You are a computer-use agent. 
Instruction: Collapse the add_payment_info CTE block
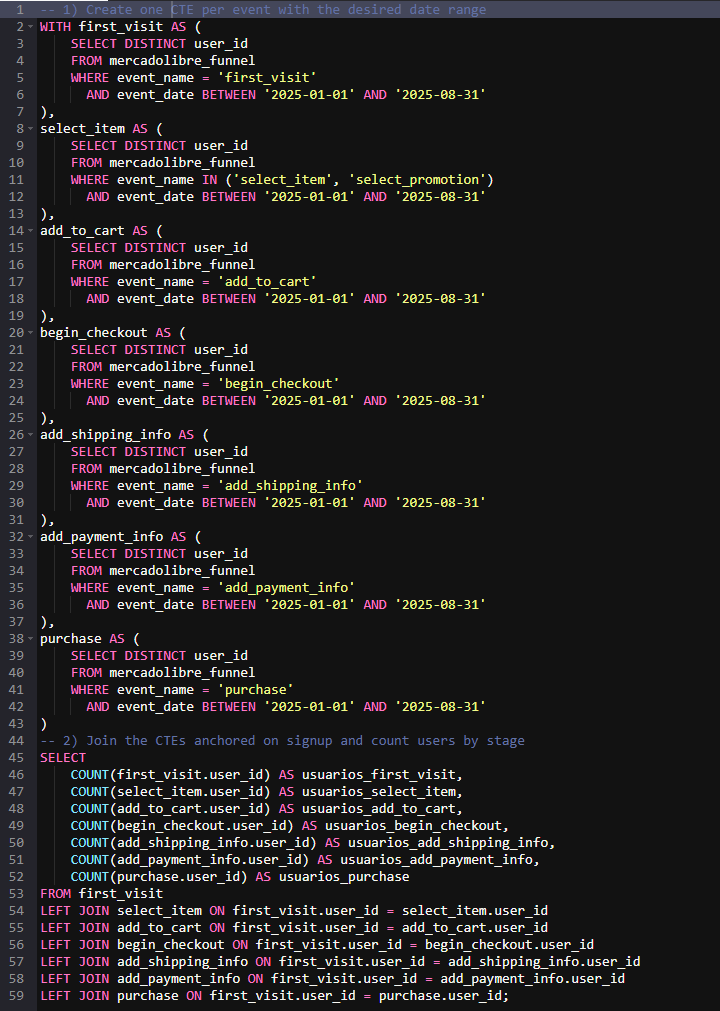click(33, 536)
